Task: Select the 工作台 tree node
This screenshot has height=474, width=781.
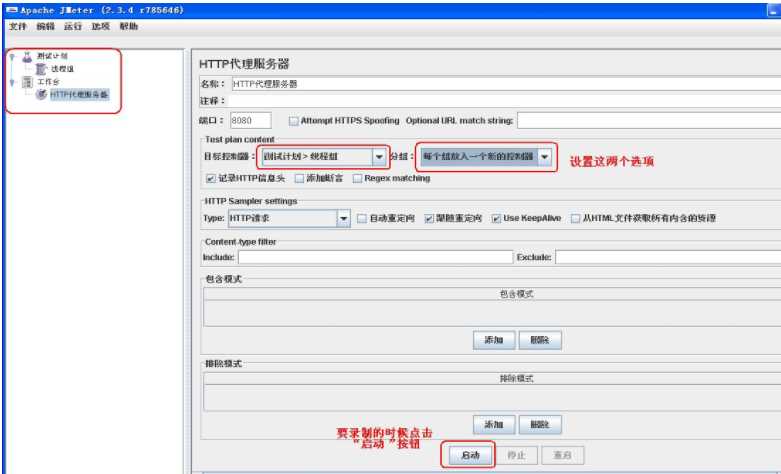Action: click(48, 82)
